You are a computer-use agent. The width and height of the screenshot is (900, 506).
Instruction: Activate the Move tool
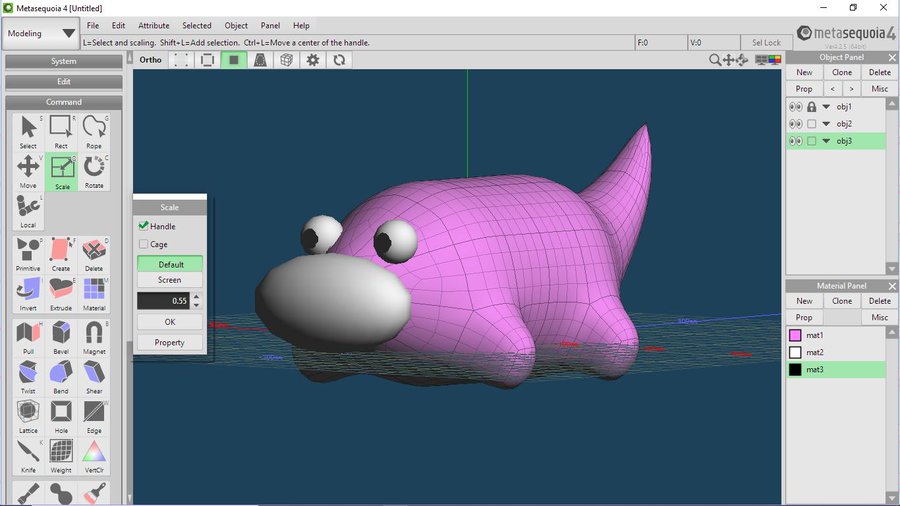(28, 172)
